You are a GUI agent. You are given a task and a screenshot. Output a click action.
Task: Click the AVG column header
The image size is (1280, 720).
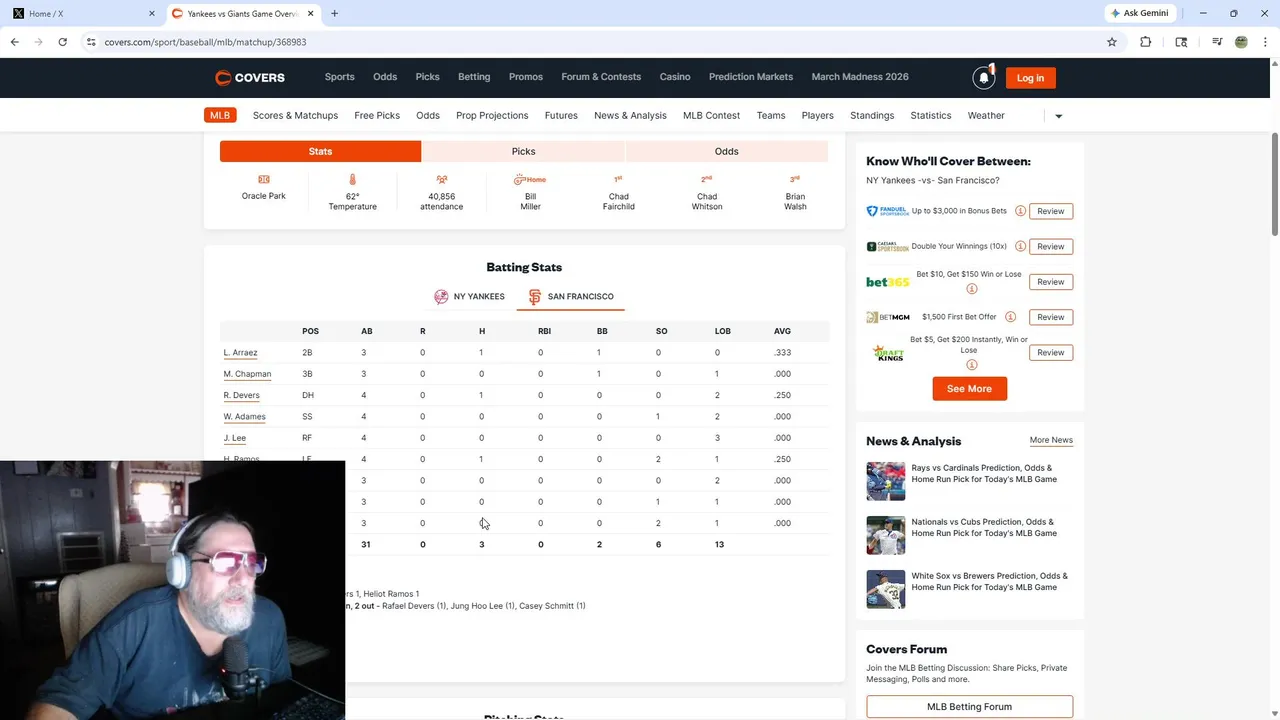(x=782, y=331)
